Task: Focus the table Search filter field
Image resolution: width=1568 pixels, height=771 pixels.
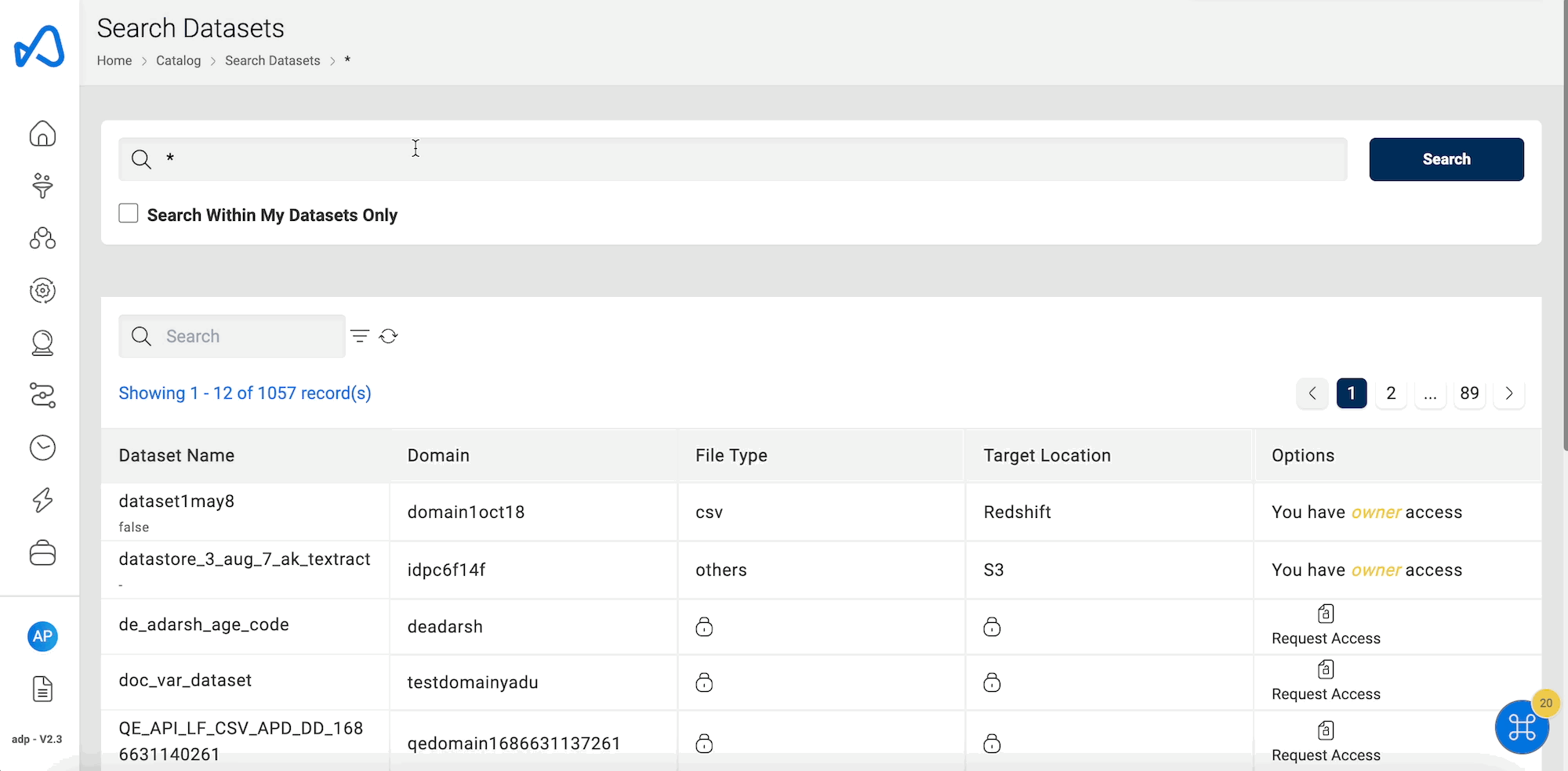Action: (232, 336)
